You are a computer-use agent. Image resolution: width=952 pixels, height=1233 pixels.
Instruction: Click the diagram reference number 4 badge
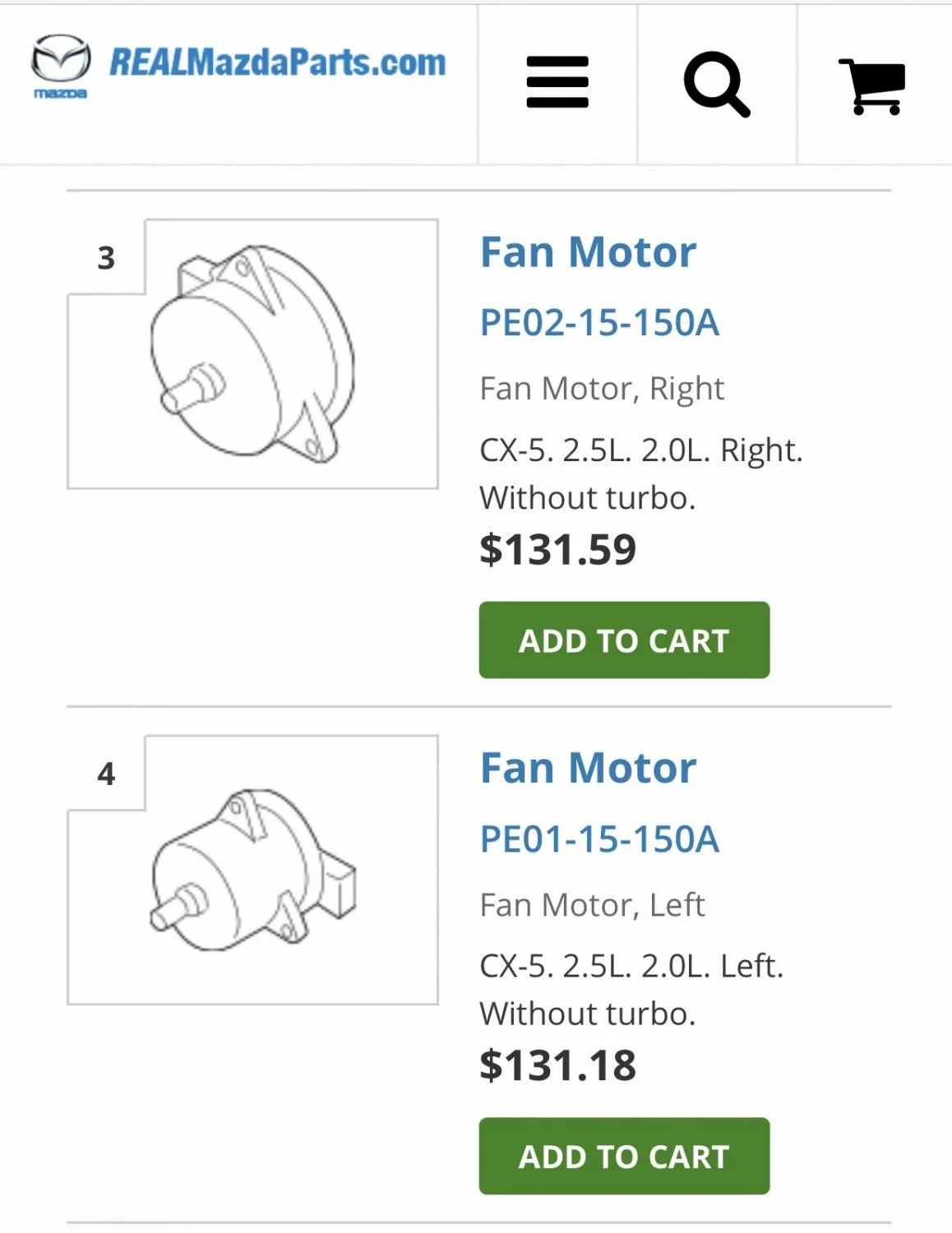pyautogui.click(x=106, y=774)
